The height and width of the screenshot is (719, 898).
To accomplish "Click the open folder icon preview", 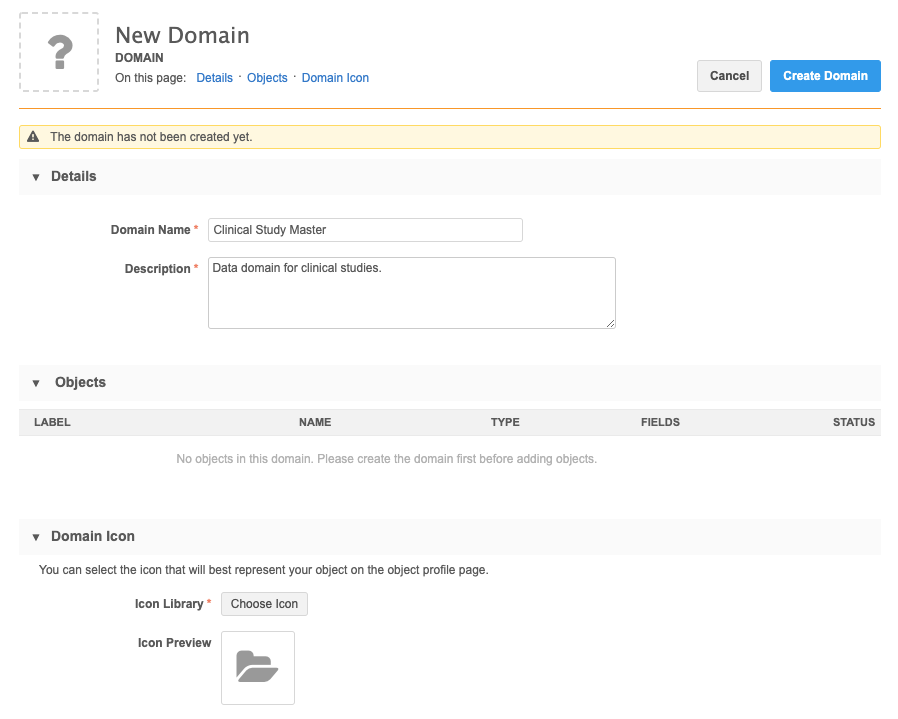I will point(257,667).
